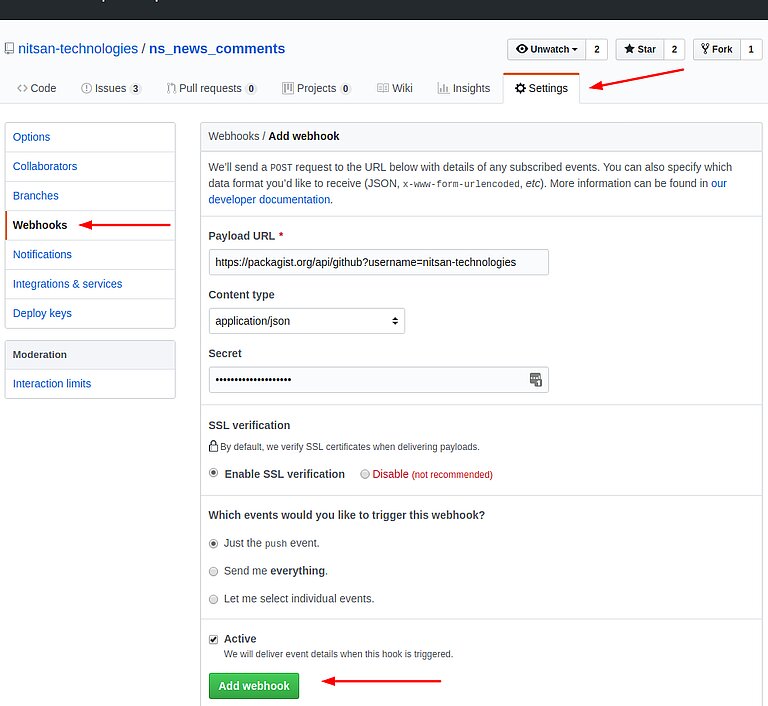Open the developer documentation link
The image size is (768, 706).
[269, 199]
